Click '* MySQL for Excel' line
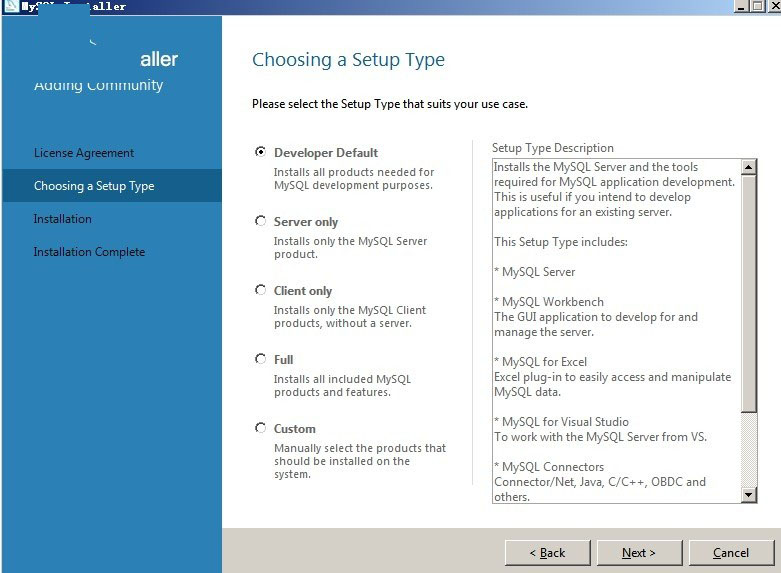 click(x=540, y=361)
